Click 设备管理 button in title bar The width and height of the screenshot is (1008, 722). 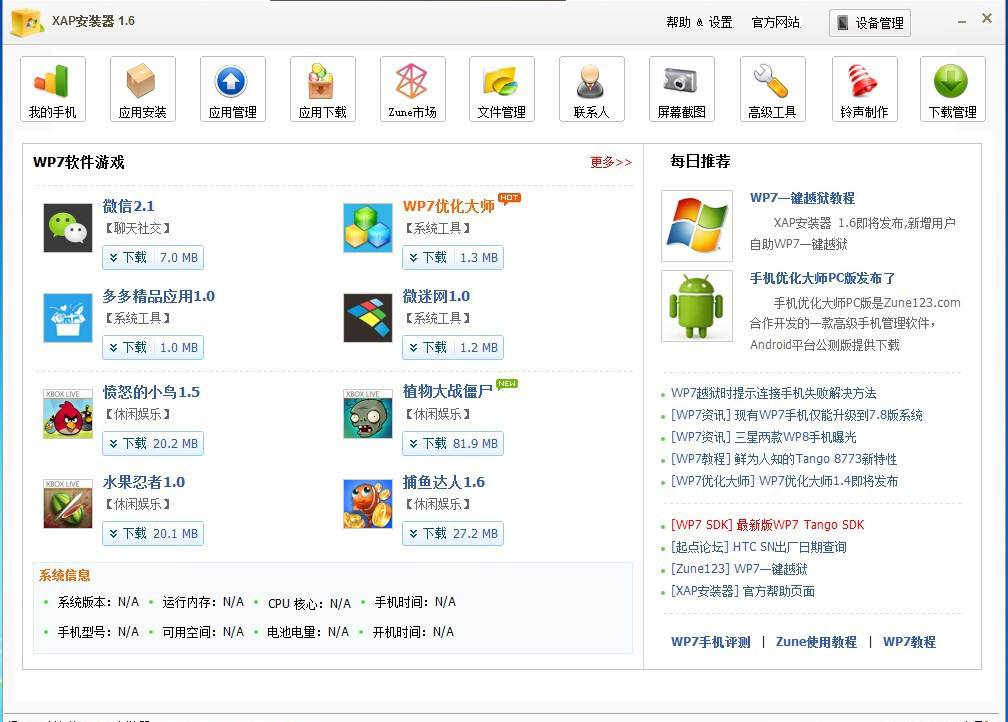(x=870, y=23)
